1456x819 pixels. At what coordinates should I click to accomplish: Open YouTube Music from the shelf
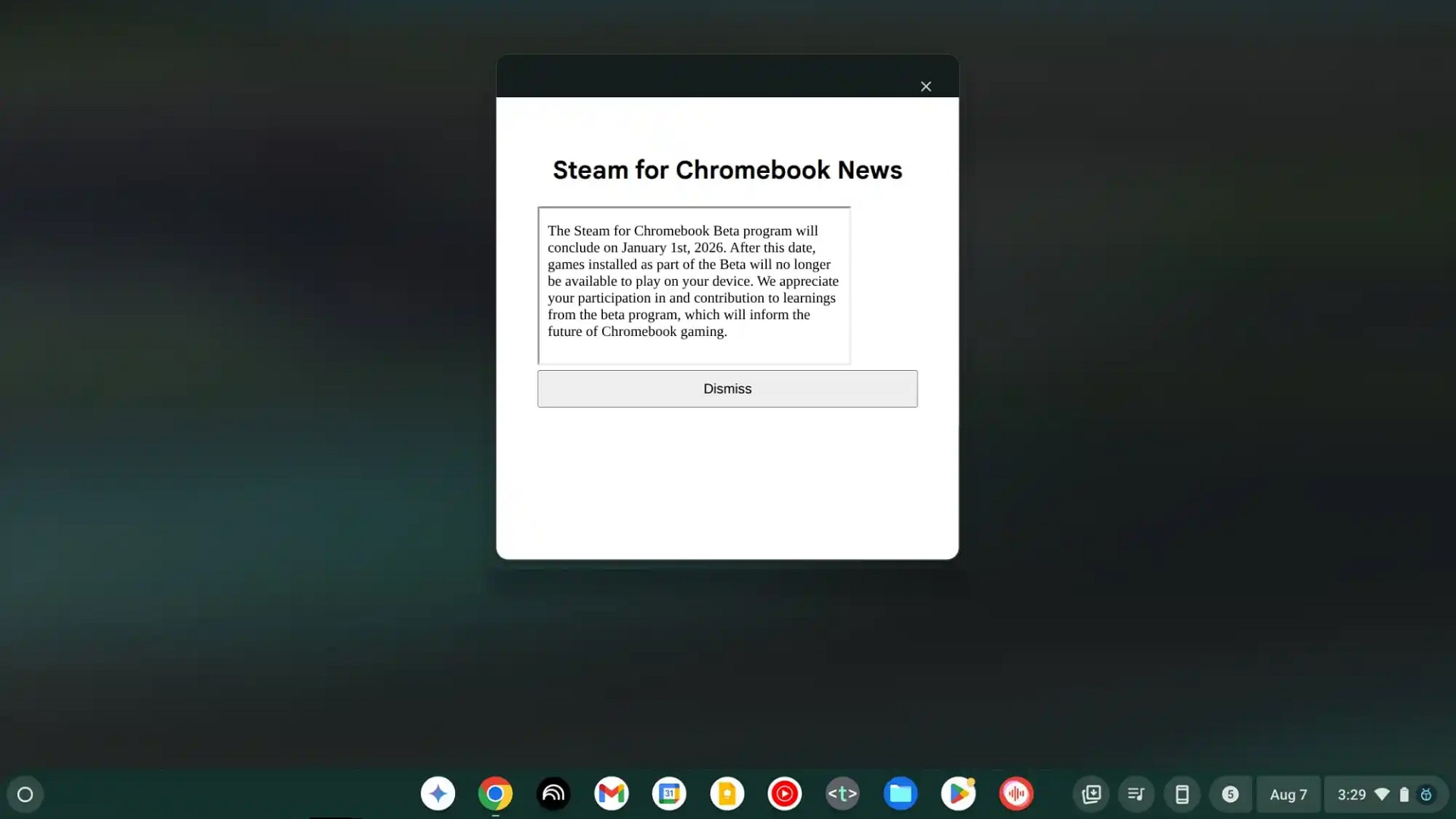pos(784,794)
